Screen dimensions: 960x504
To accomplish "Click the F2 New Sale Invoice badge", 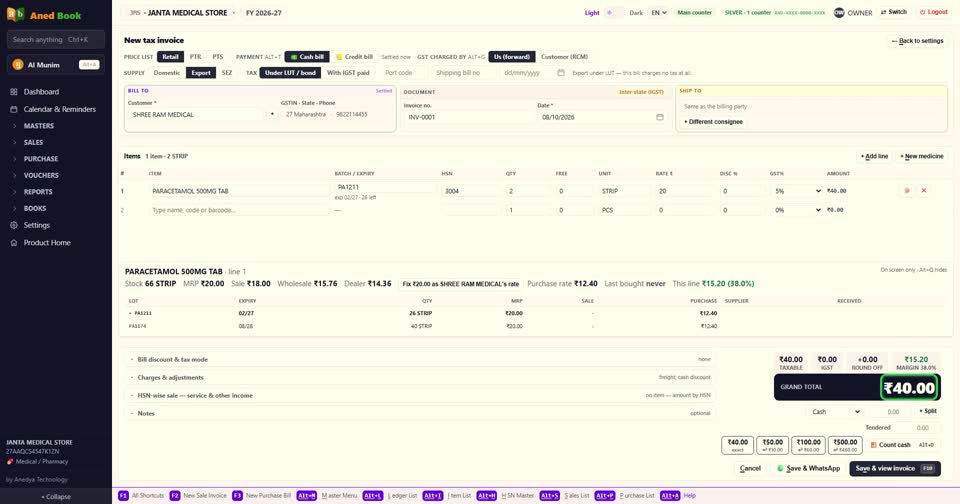I will pyautogui.click(x=175, y=495).
